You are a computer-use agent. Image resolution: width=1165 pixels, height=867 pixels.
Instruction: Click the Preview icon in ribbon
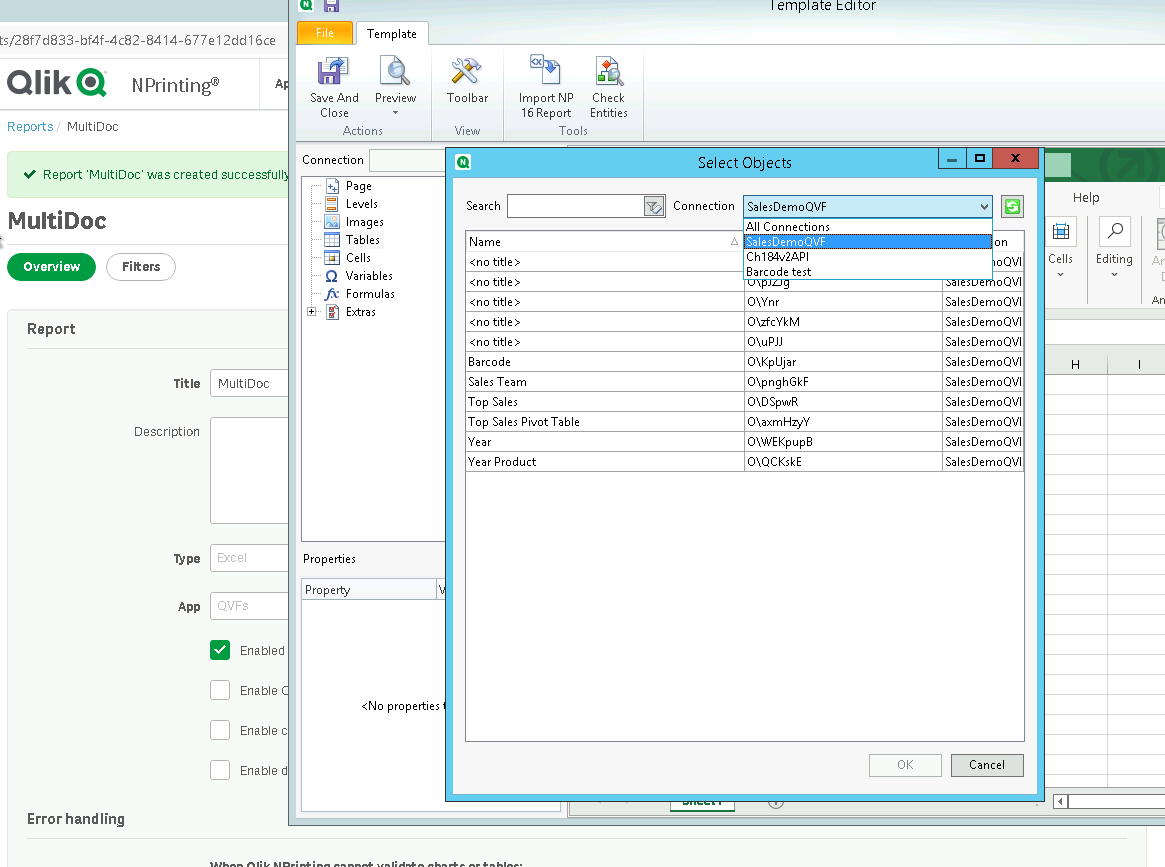tap(395, 72)
